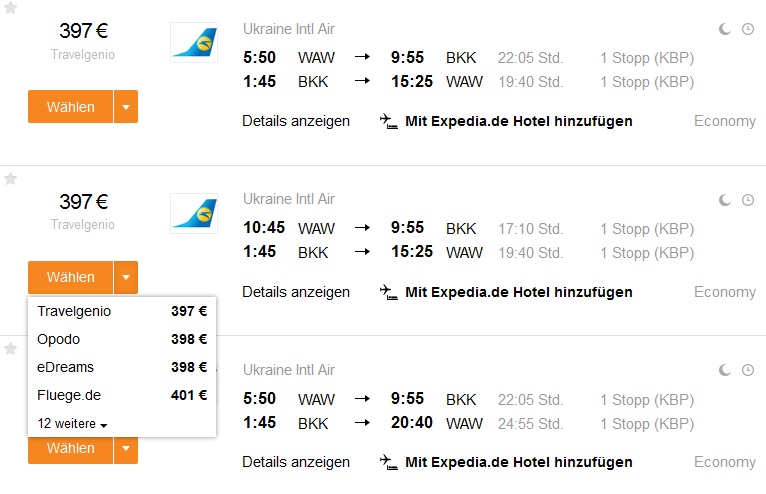This screenshot has width=766, height=494.
Task: Click Wählen button for first flight
Action: [71, 107]
